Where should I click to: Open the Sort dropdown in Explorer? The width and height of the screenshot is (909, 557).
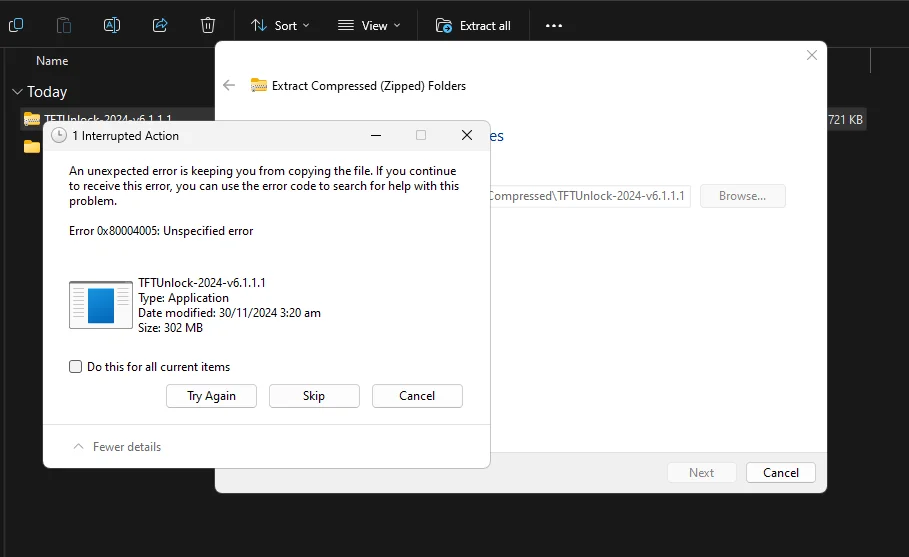280,26
